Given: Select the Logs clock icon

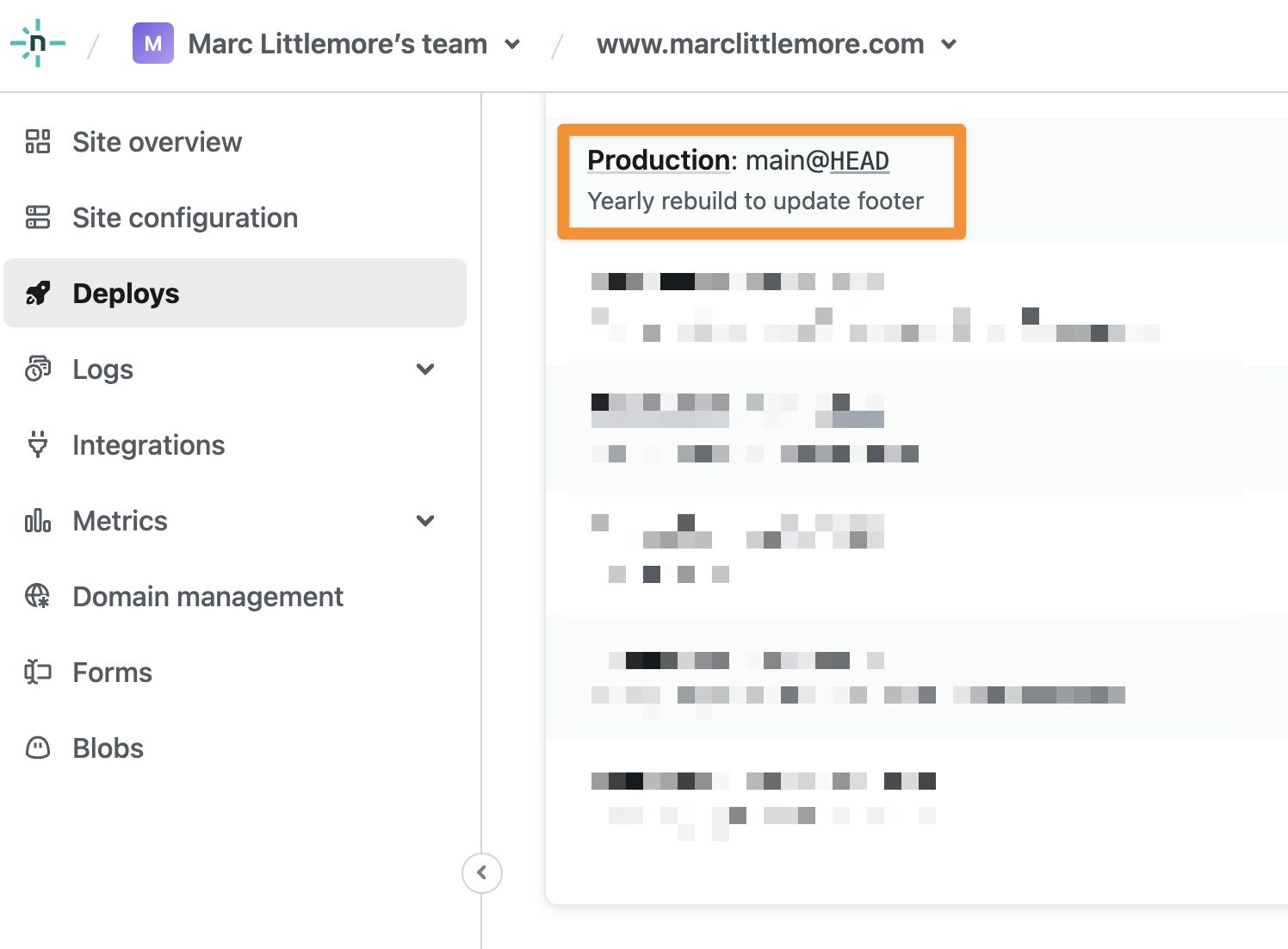Looking at the screenshot, I should tap(38, 369).
